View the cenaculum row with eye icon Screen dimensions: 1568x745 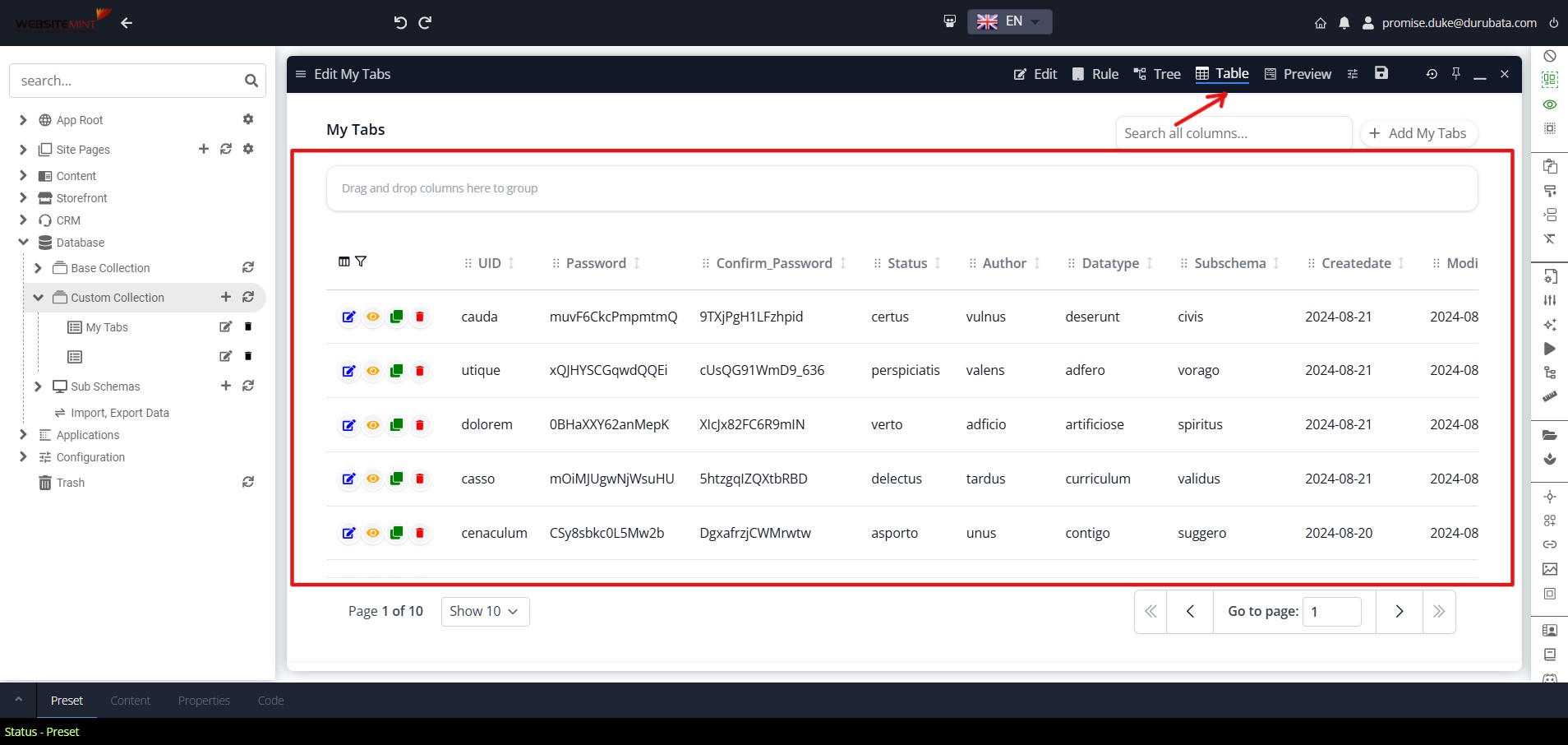(373, 533)
